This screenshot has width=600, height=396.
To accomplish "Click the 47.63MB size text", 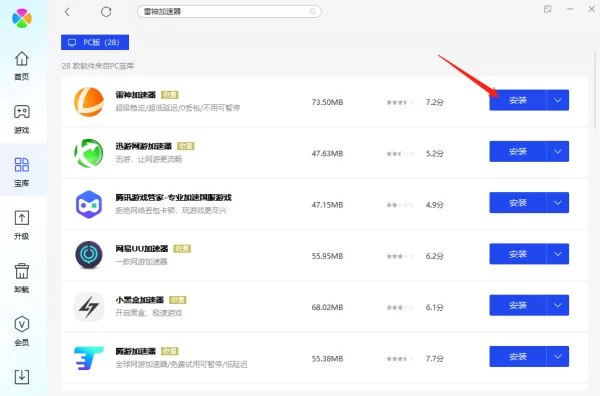I will point(328,154).
